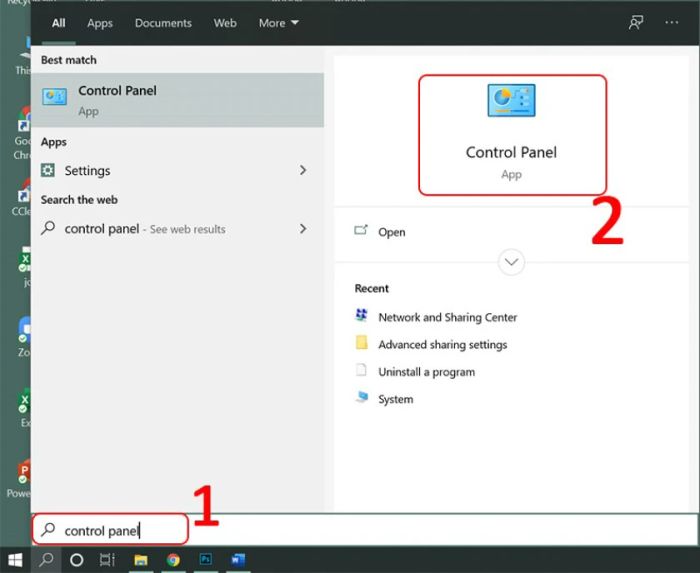This screenshot has width=700, height=573.
Task: Click the Windows Start button
Action: (15, 560)
